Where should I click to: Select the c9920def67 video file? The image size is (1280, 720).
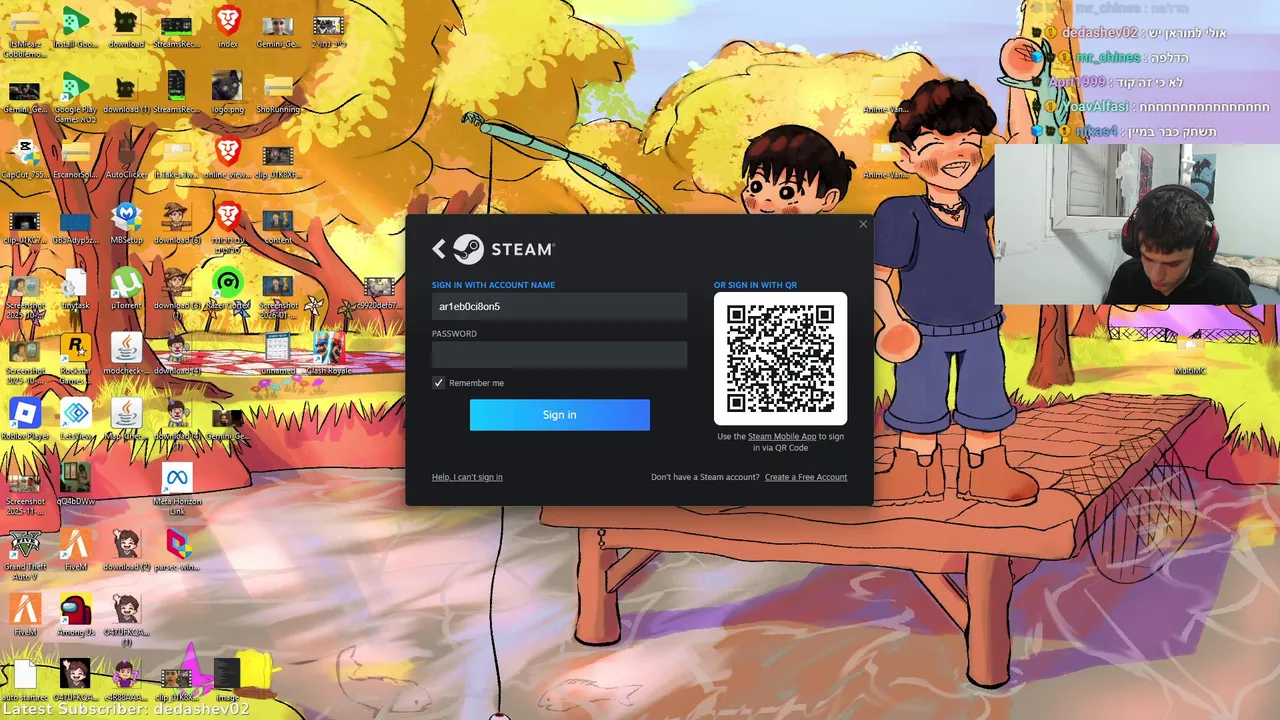pos(379,292)
